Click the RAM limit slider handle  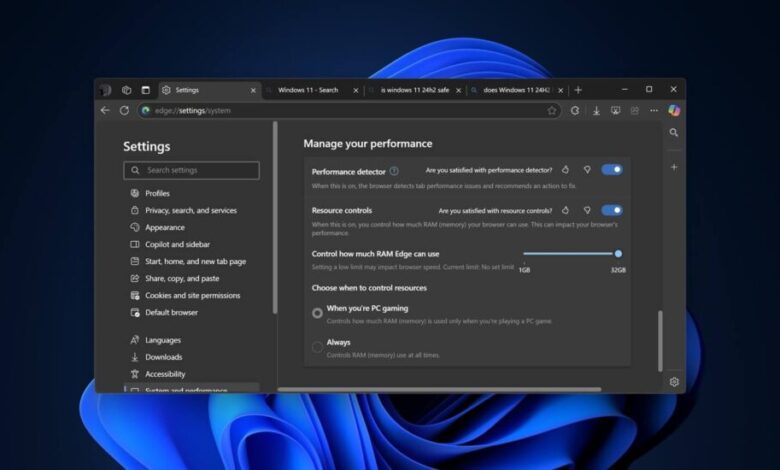[618, 254]
